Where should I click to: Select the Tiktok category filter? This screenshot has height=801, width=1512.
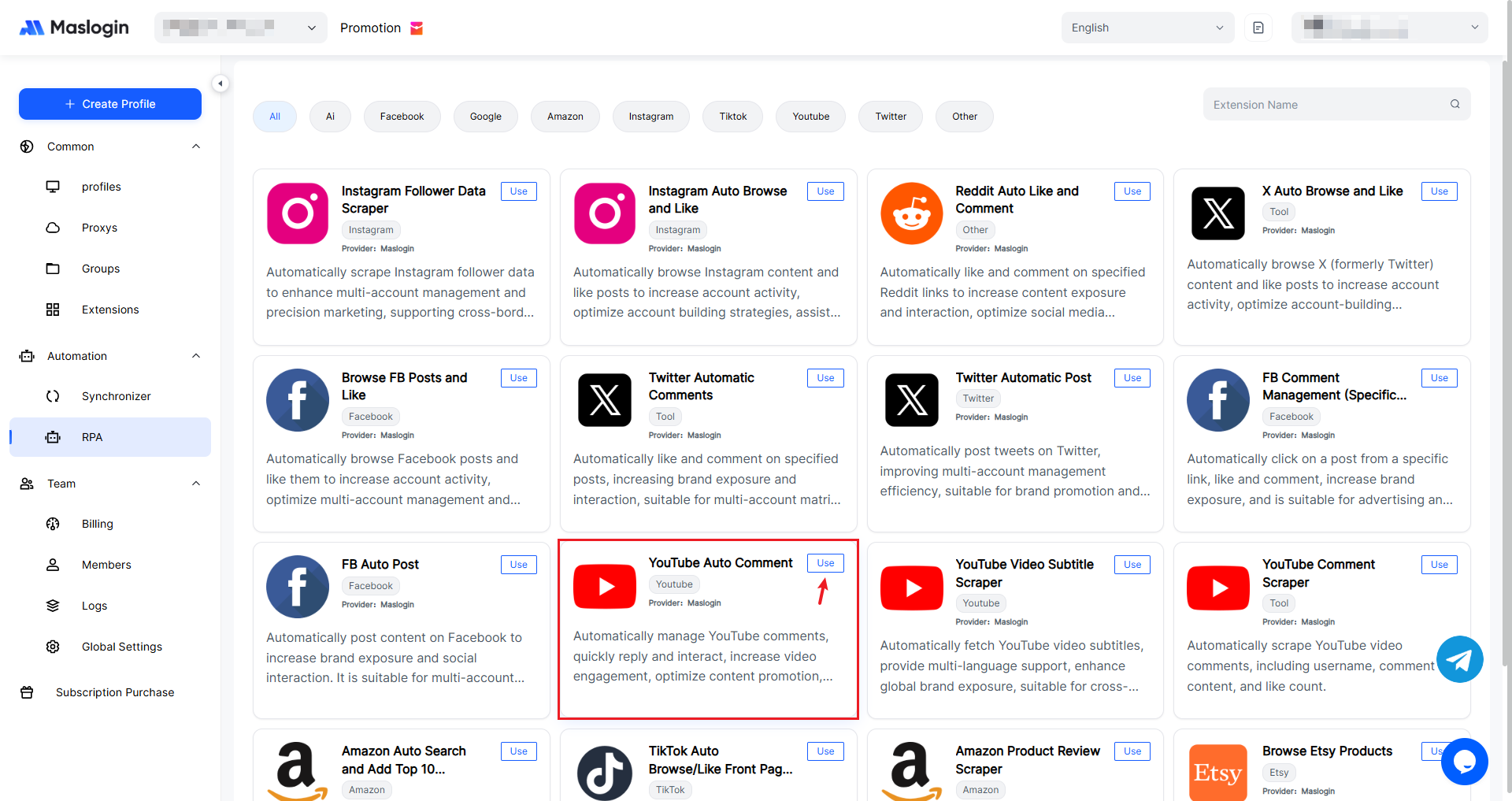(x=732, y=117)
